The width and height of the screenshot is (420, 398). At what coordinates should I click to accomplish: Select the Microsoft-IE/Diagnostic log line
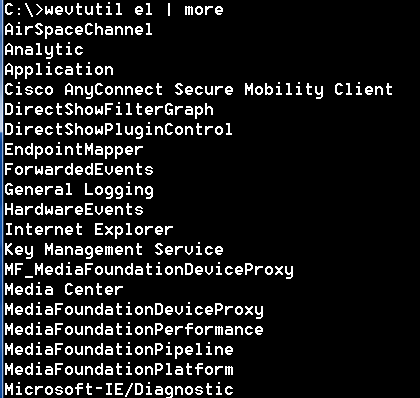pos(119,390)
